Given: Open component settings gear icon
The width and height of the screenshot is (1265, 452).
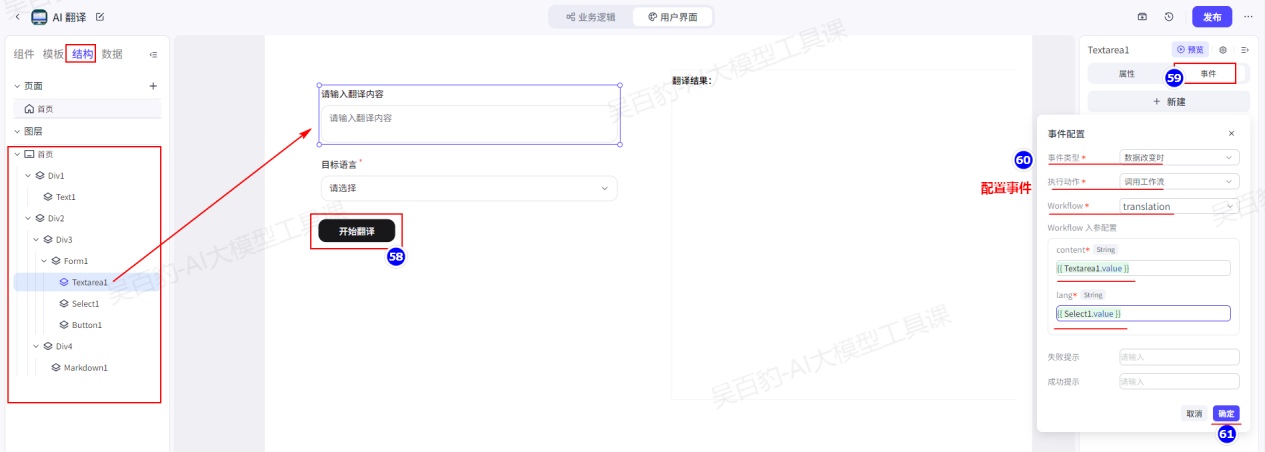Looking at the screenshot, I should 1223,49.
